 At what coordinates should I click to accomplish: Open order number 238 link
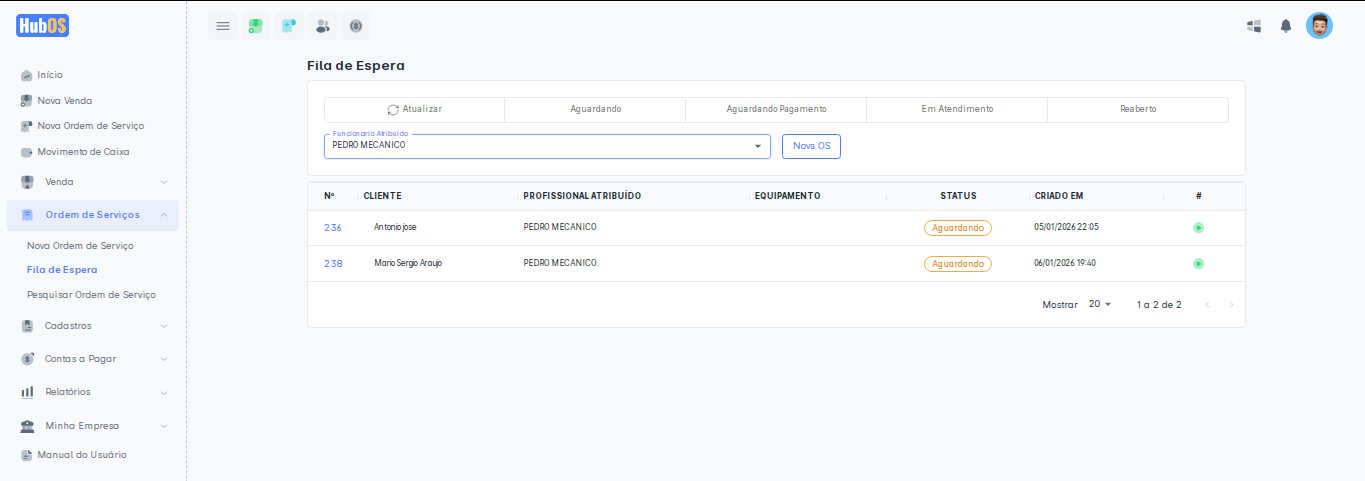click(x=333, y=264)
